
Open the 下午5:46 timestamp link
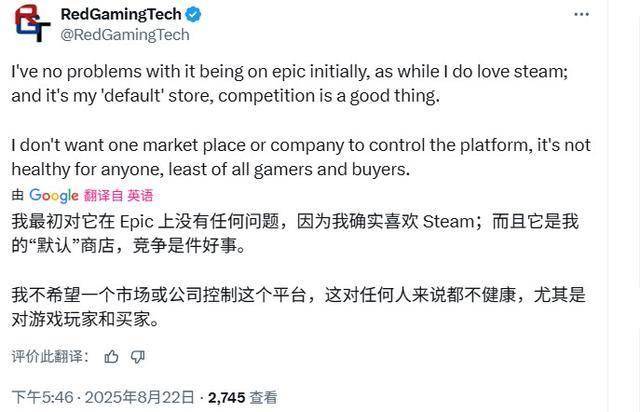click(x=42, y=397)
